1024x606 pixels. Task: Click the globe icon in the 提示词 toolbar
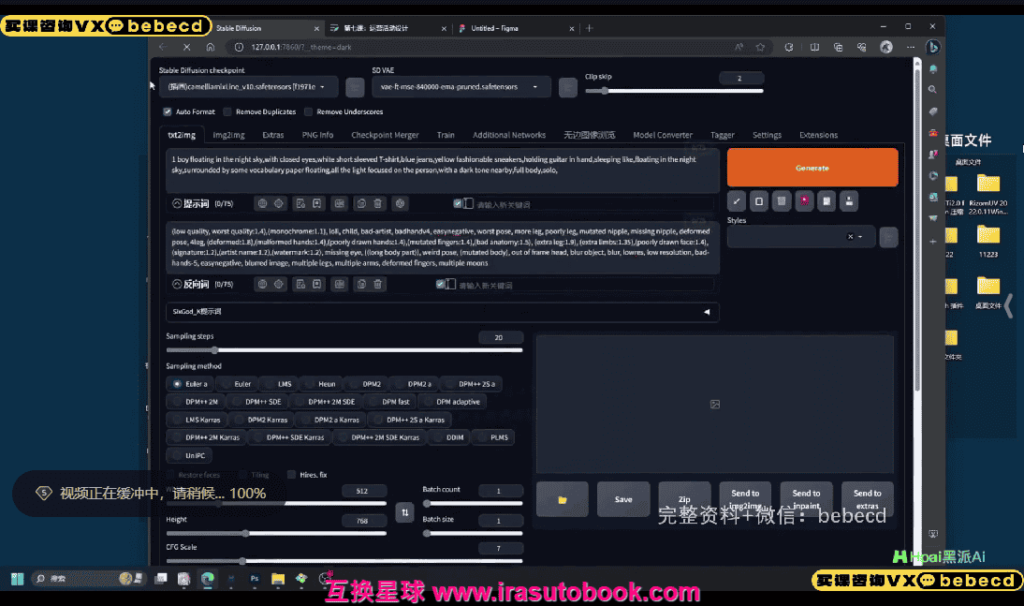[263, 204]
